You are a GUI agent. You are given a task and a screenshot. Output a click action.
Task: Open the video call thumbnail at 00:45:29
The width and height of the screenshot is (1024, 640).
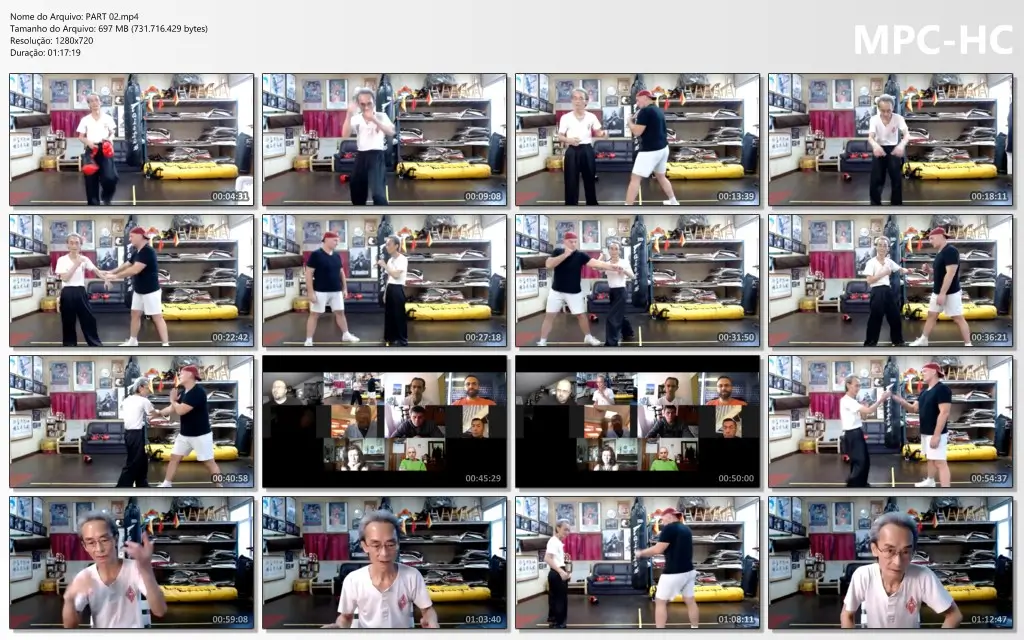click(x=385, y=422)
